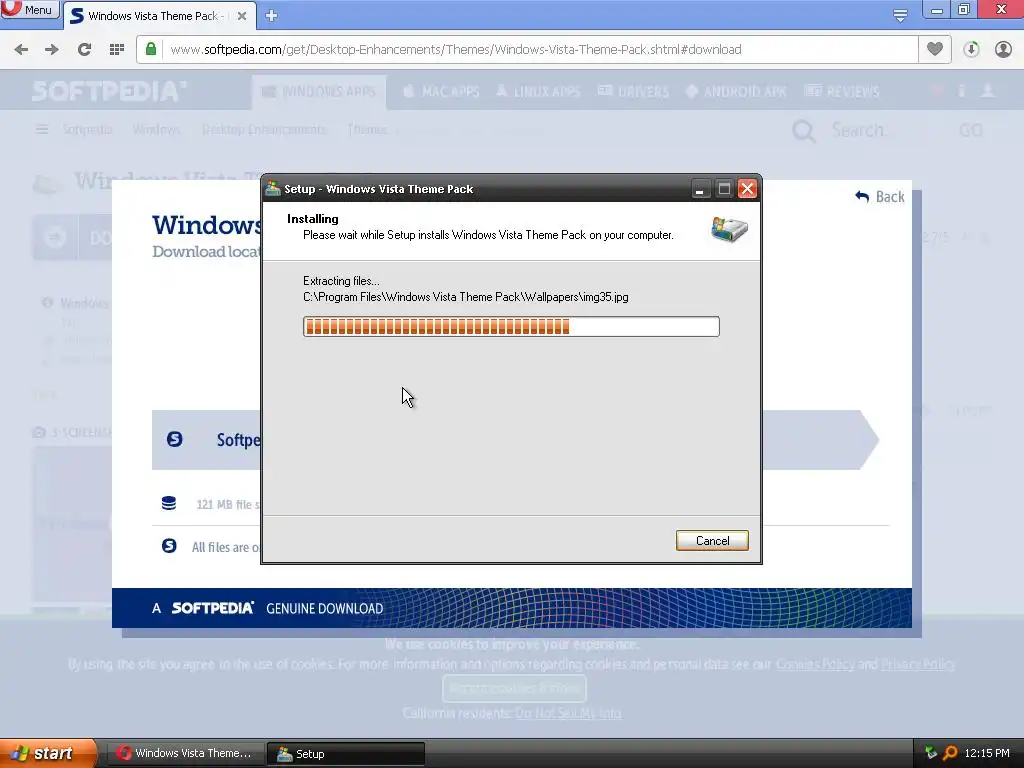The width and height of the screenshot is (1024, 768).
Task: Open the Speed Dial grid
Action: point(117,50)
